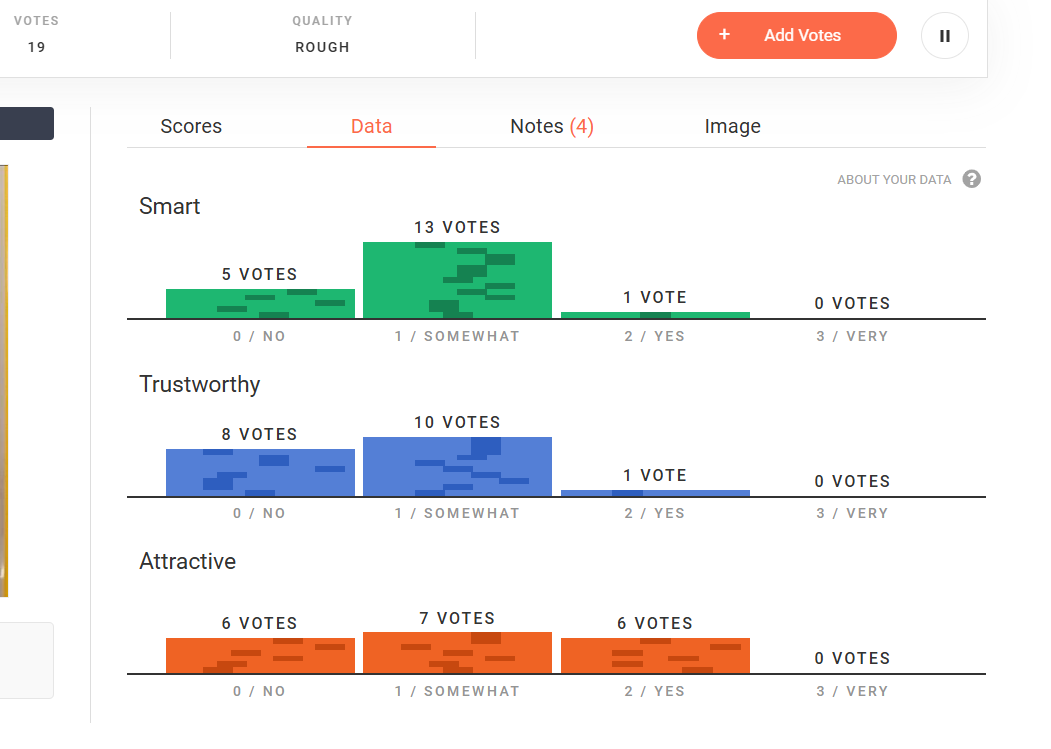Screen dimensions: 1051x749
Task: Switch to the Scores tab
Action: [191, 126]
